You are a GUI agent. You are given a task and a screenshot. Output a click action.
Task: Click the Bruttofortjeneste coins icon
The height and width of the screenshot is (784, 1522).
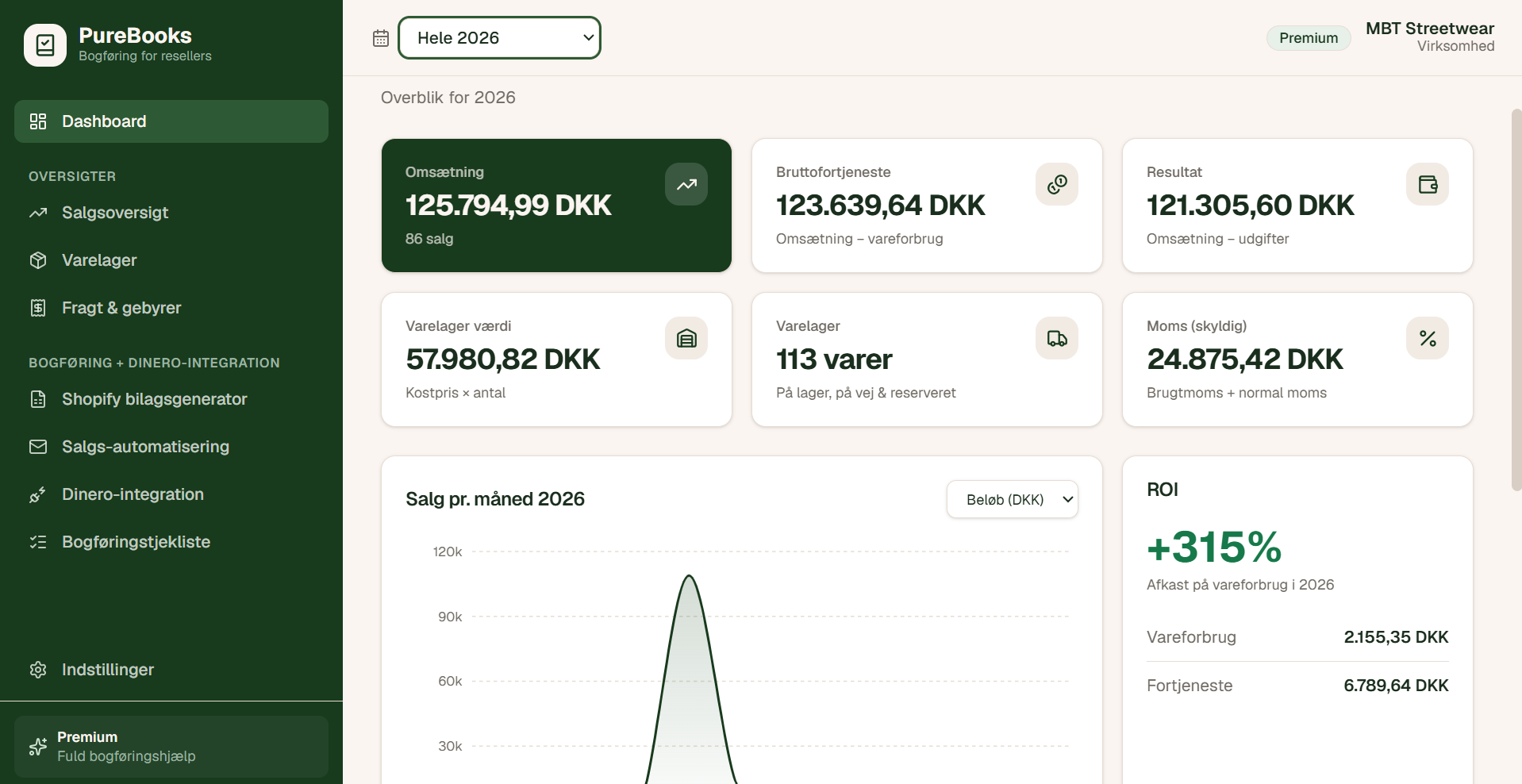click(x=1057, y=184)
